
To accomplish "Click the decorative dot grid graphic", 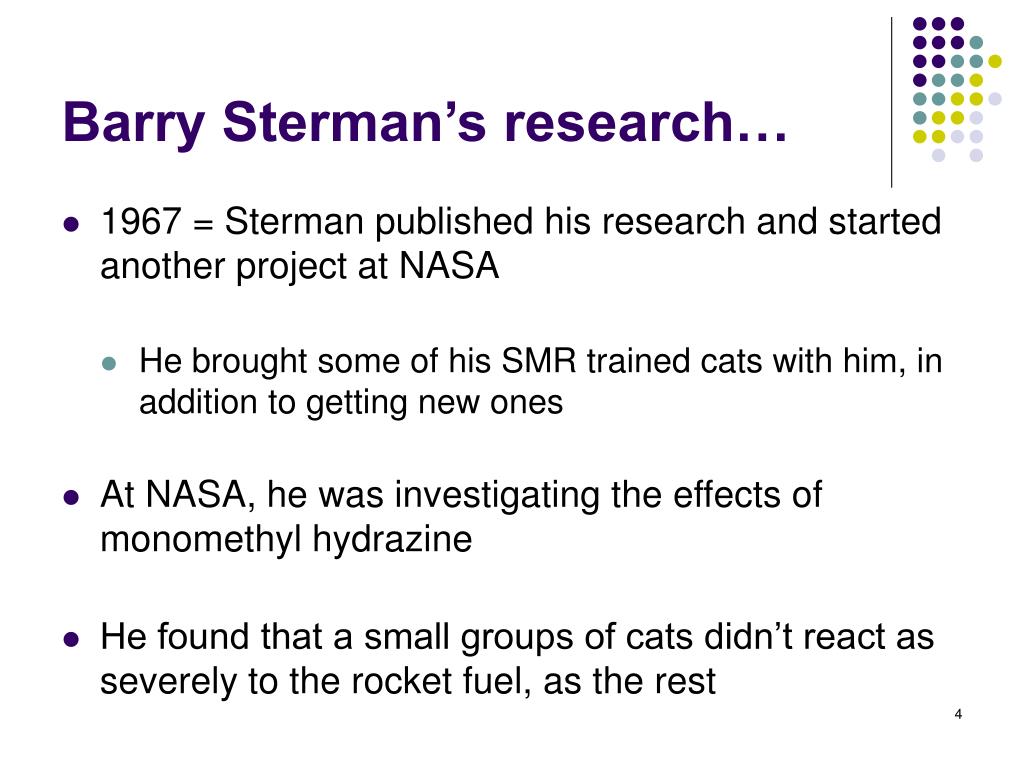I will point(957,89).
